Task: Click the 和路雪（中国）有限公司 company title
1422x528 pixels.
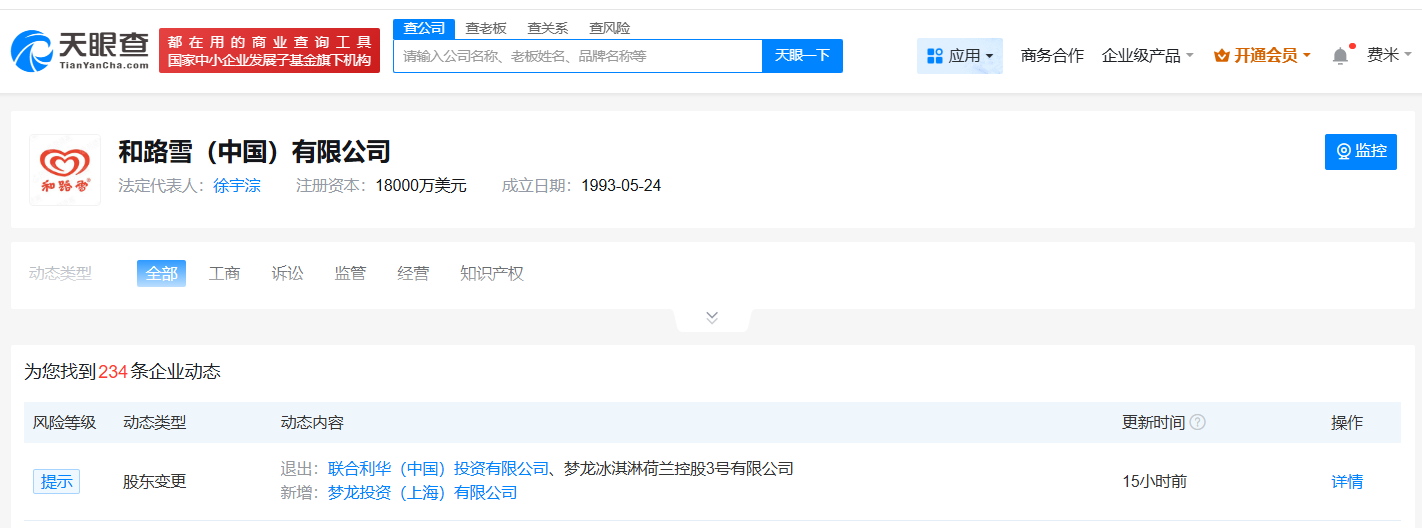Action: point(254,152)
